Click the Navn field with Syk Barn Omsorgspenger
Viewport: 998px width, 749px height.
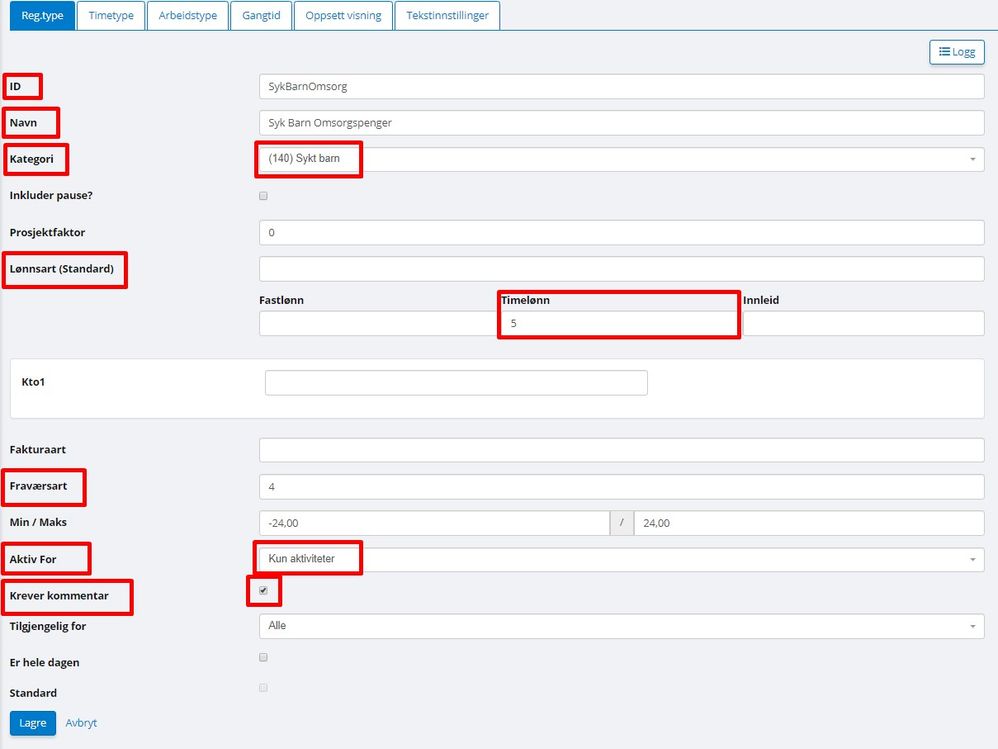[621, 123]
